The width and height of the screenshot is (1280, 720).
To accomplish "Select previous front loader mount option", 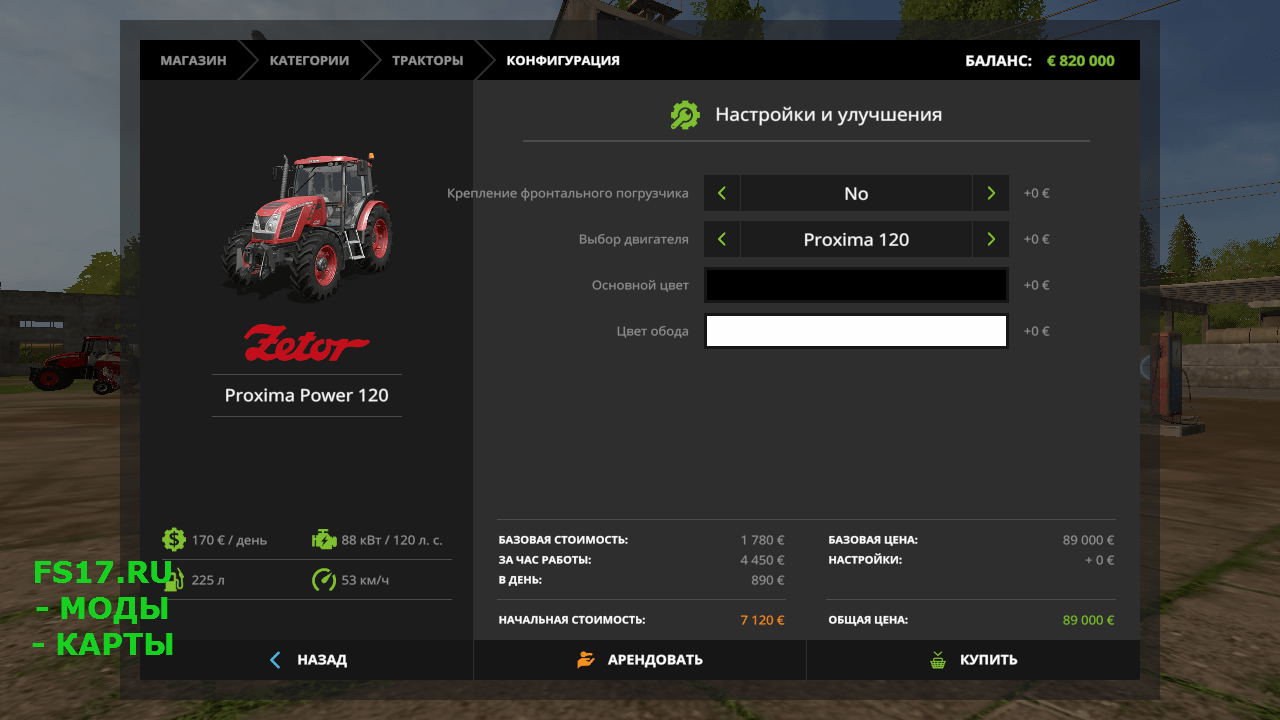I will [x=722, y=193].
